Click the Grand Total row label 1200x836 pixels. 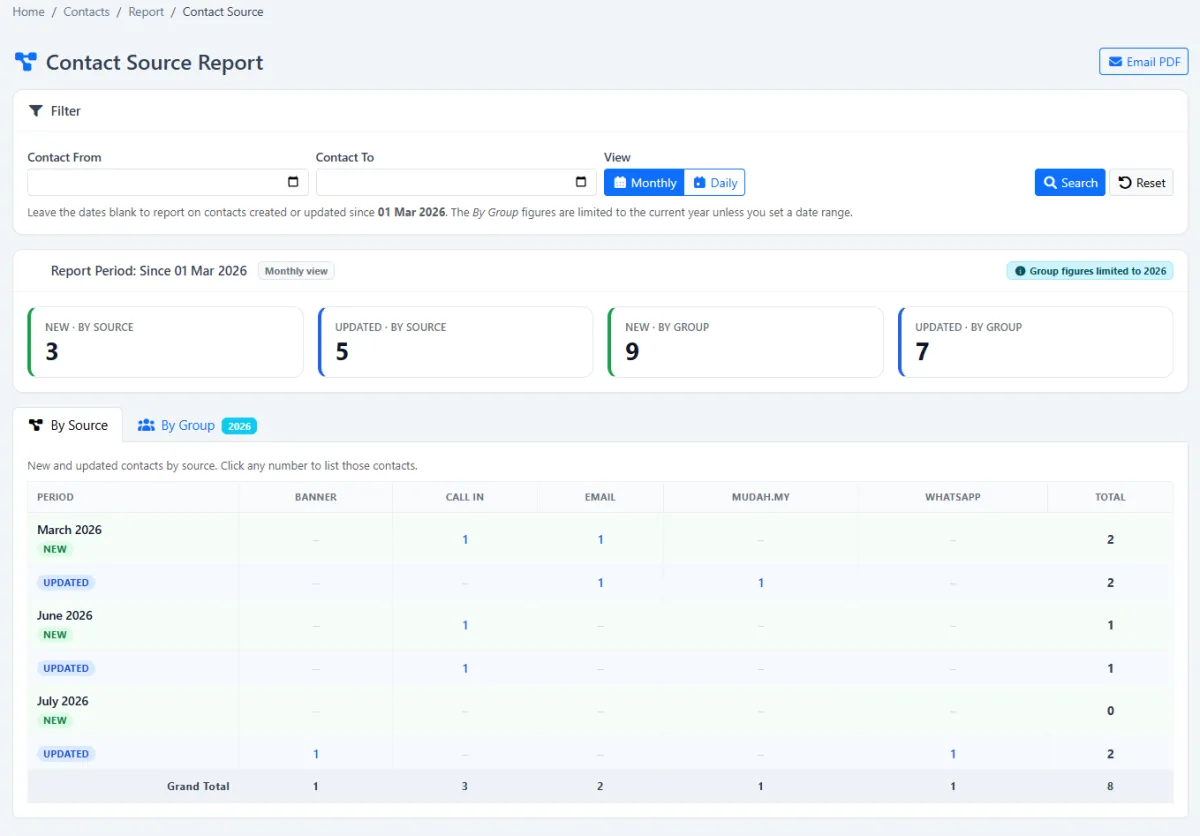198,786
